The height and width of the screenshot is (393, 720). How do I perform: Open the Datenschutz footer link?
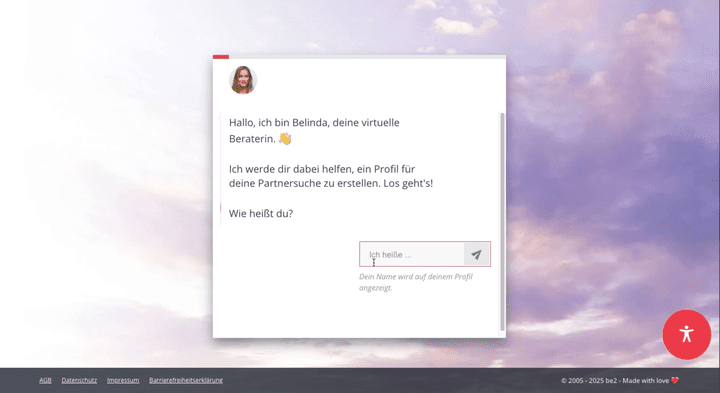pyautogui.click(x=79, y=380)
